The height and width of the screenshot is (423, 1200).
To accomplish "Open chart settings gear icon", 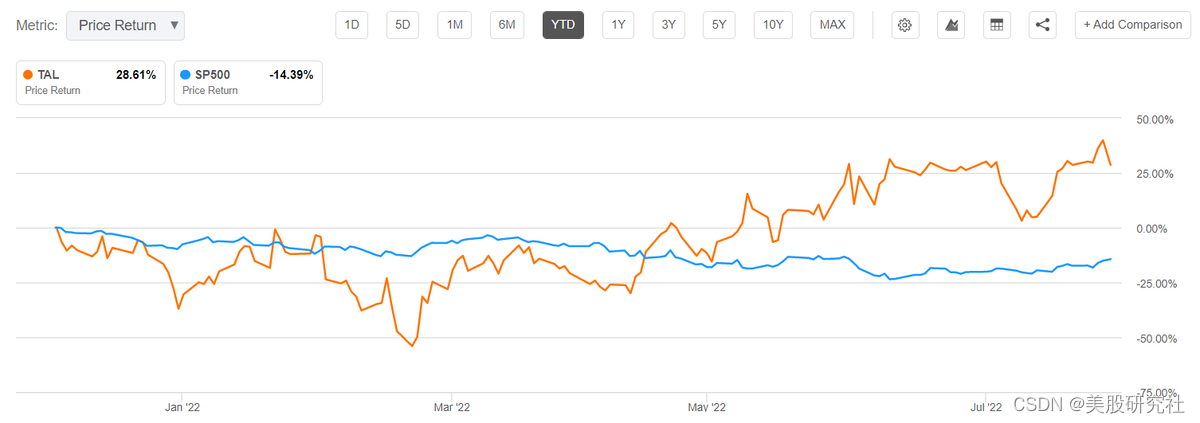I will pyautogui.click(x=905, y=25).
